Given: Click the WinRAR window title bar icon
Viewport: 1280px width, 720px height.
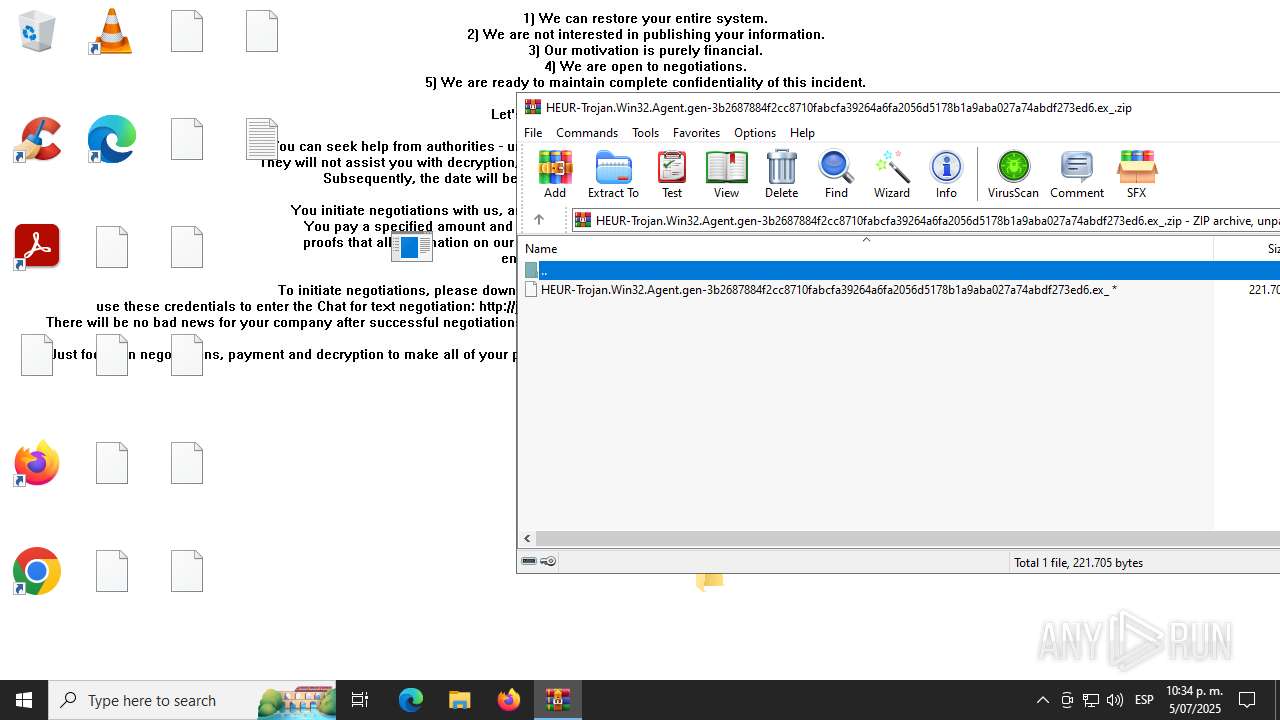Looking at the screenshot, I should [x=532, y=107].
